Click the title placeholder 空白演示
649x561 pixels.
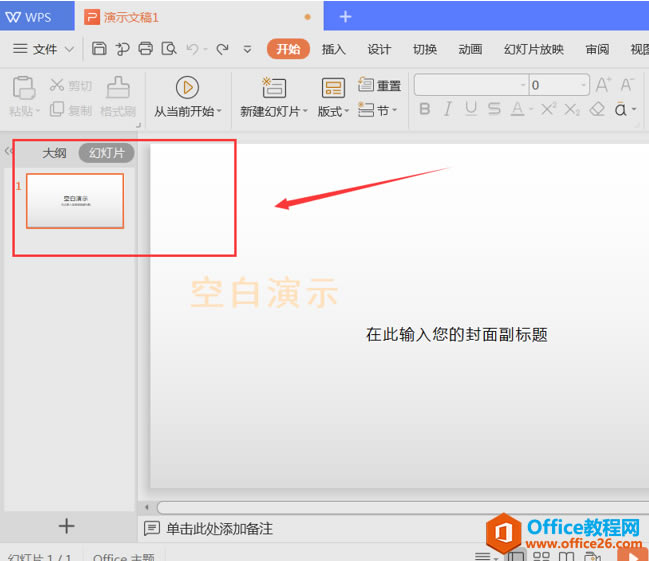[x=264, y=293]
